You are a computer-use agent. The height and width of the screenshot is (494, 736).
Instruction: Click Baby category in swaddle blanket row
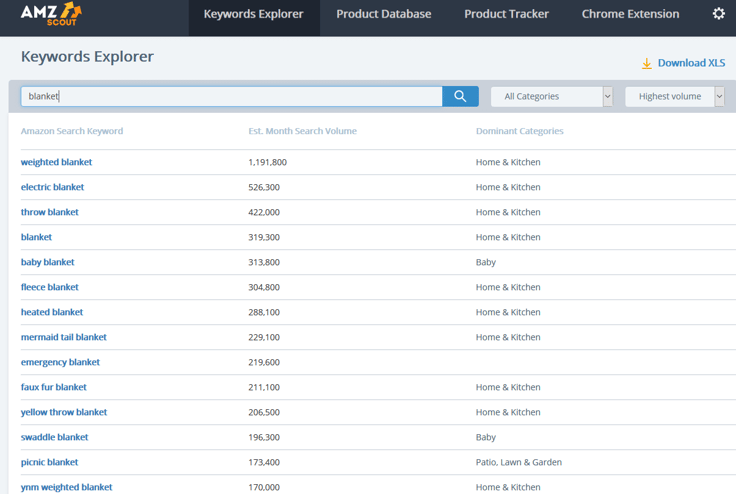486,437
